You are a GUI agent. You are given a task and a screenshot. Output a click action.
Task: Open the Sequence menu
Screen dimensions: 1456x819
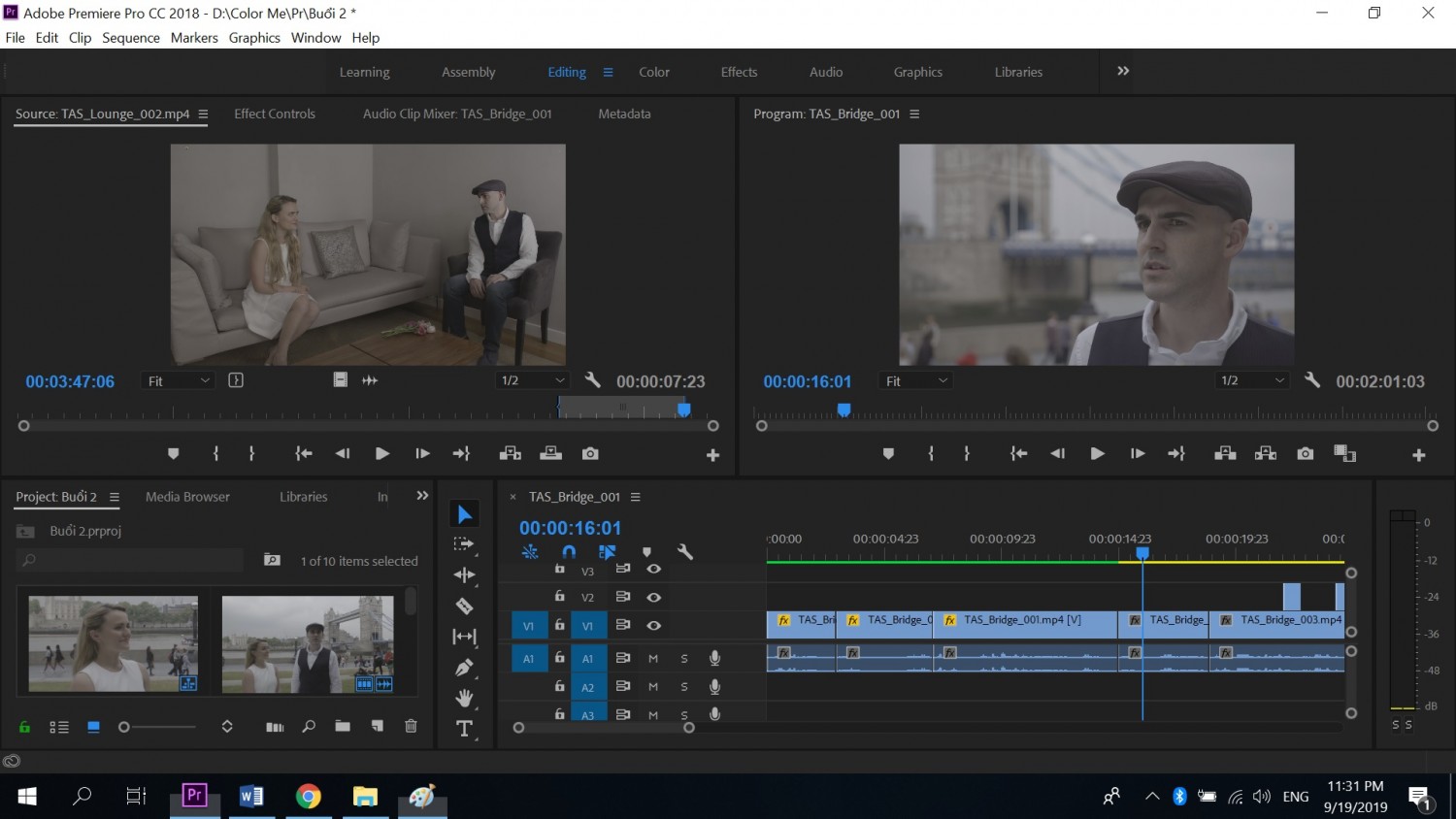[131, 38]
